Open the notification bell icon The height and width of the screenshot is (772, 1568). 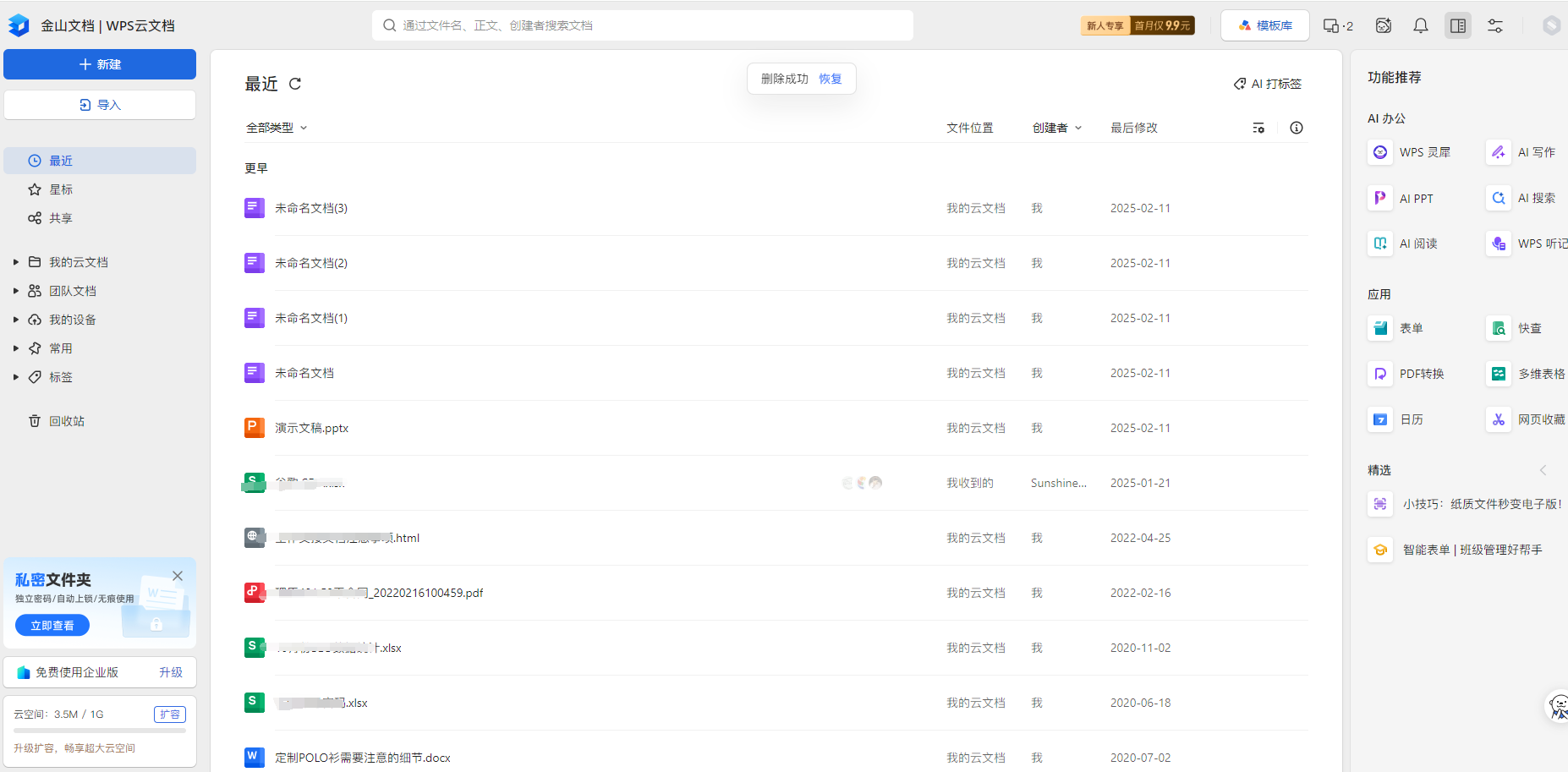click(x=1421, y=26)
